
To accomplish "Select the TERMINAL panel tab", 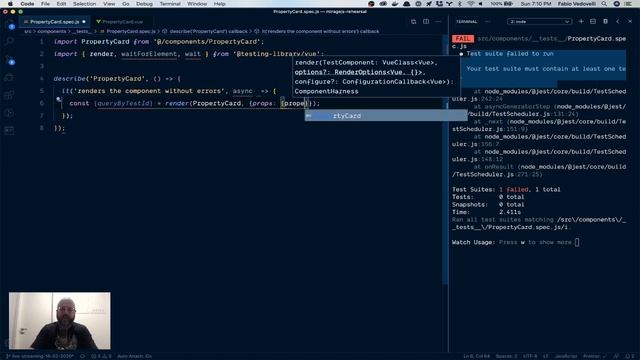I will coord(467,21).
